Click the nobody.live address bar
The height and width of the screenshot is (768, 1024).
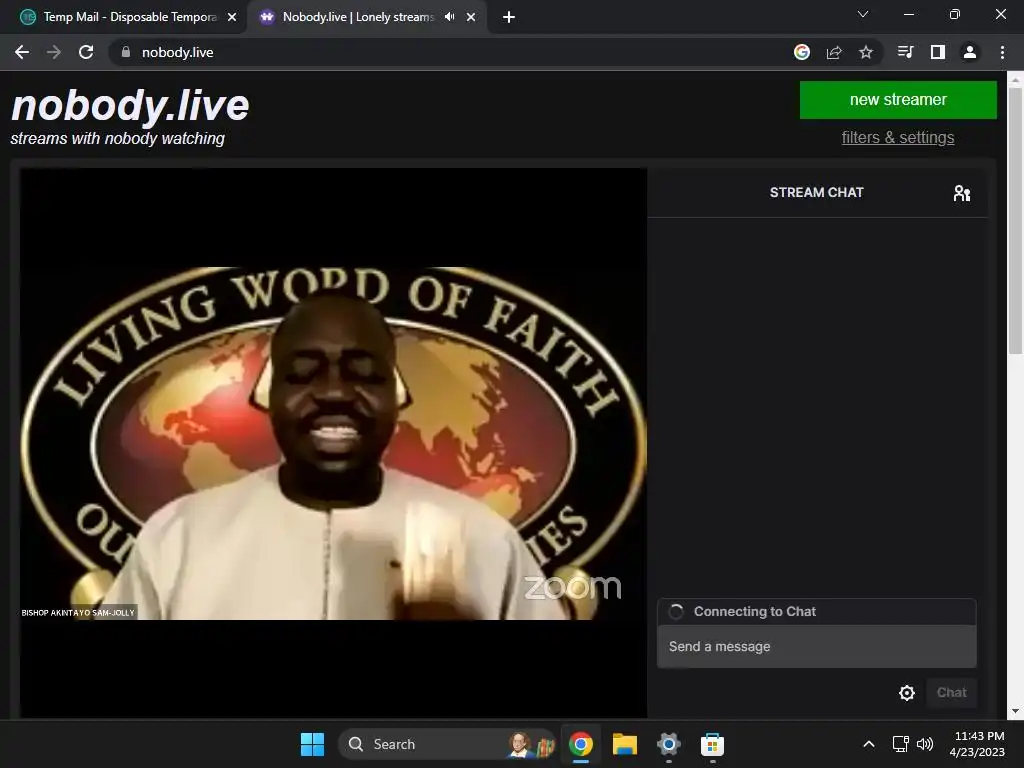457,52
